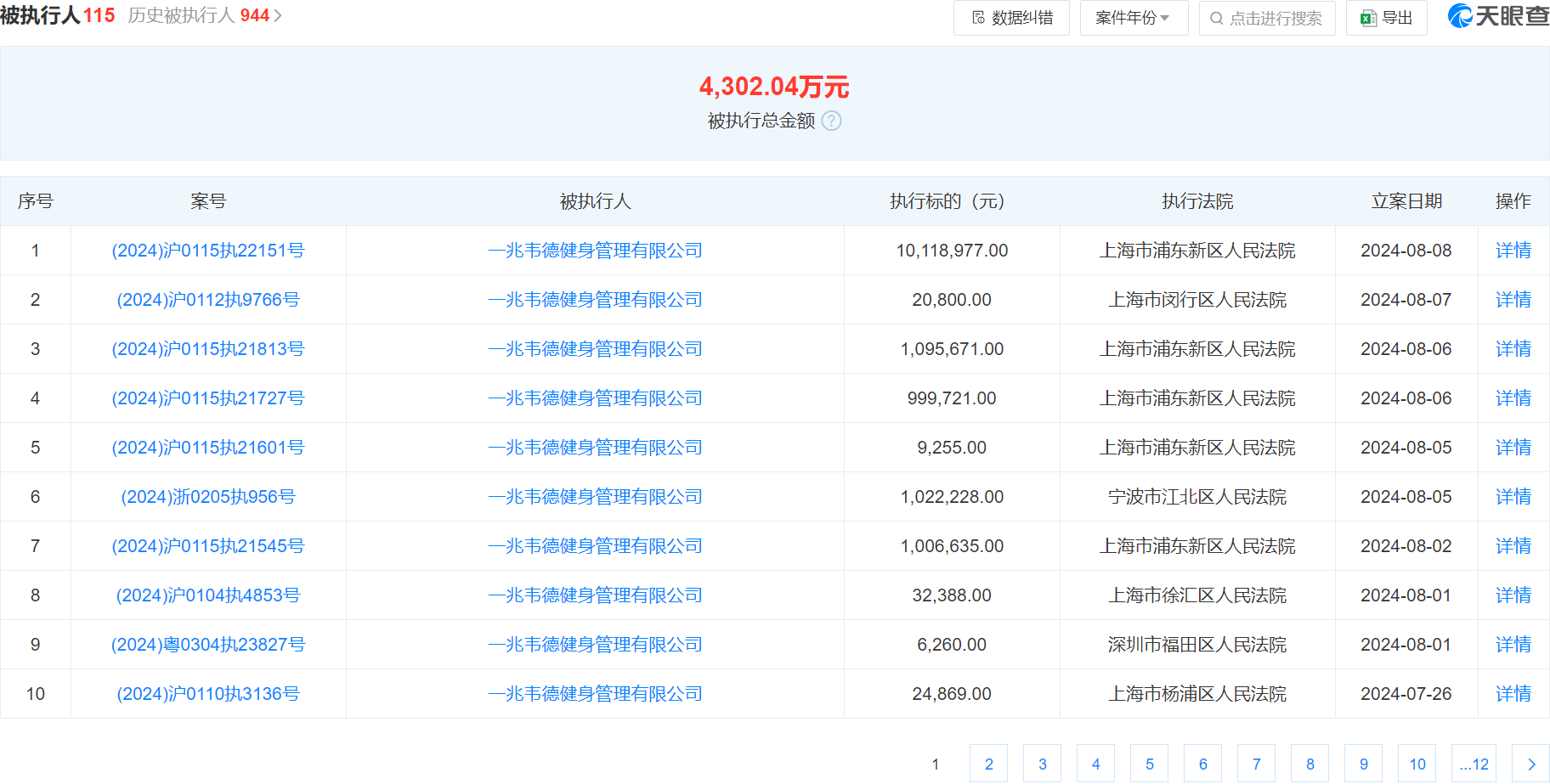Click 上海市闵行区人民法院 cell

click(x=1197, y=300)
